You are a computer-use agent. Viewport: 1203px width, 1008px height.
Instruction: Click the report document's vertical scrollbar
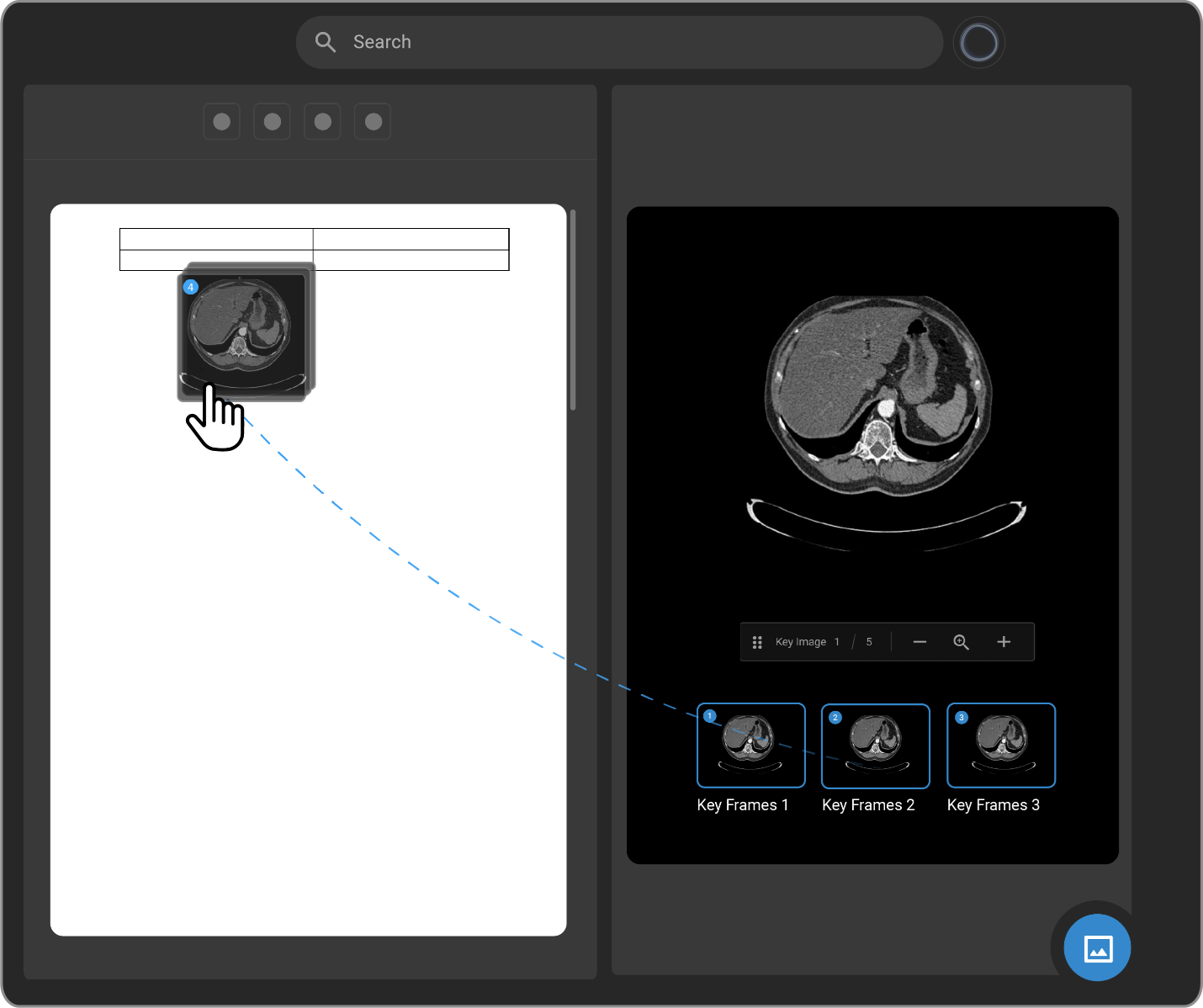[573, 310]
